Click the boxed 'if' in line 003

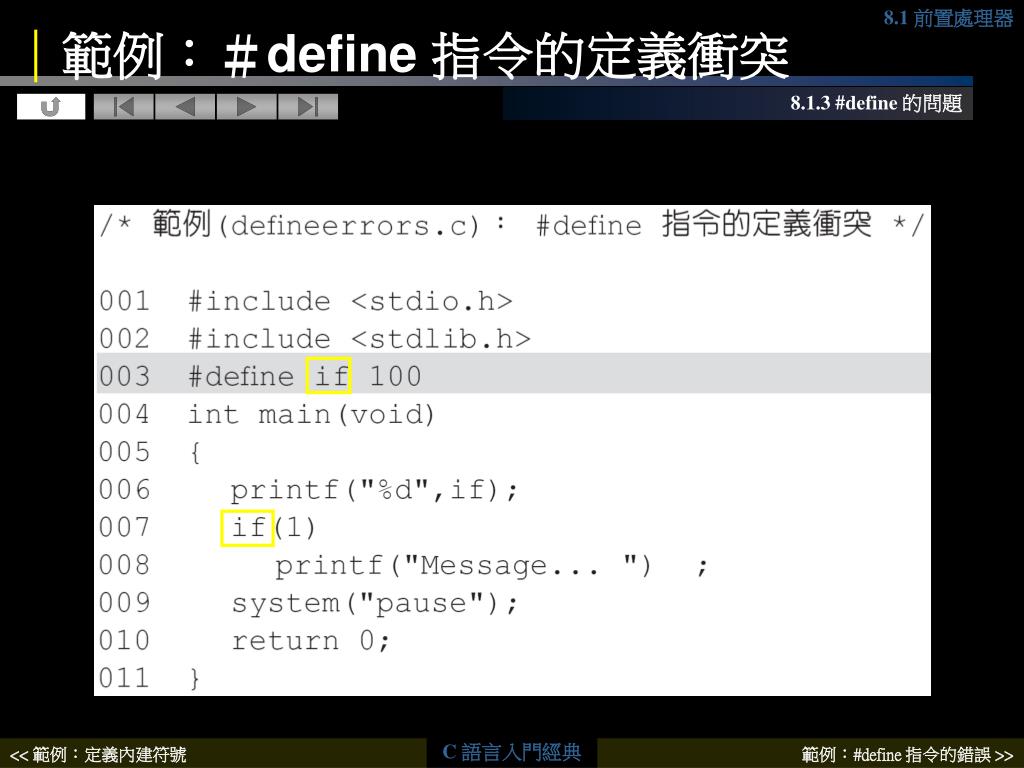(328, 376)
